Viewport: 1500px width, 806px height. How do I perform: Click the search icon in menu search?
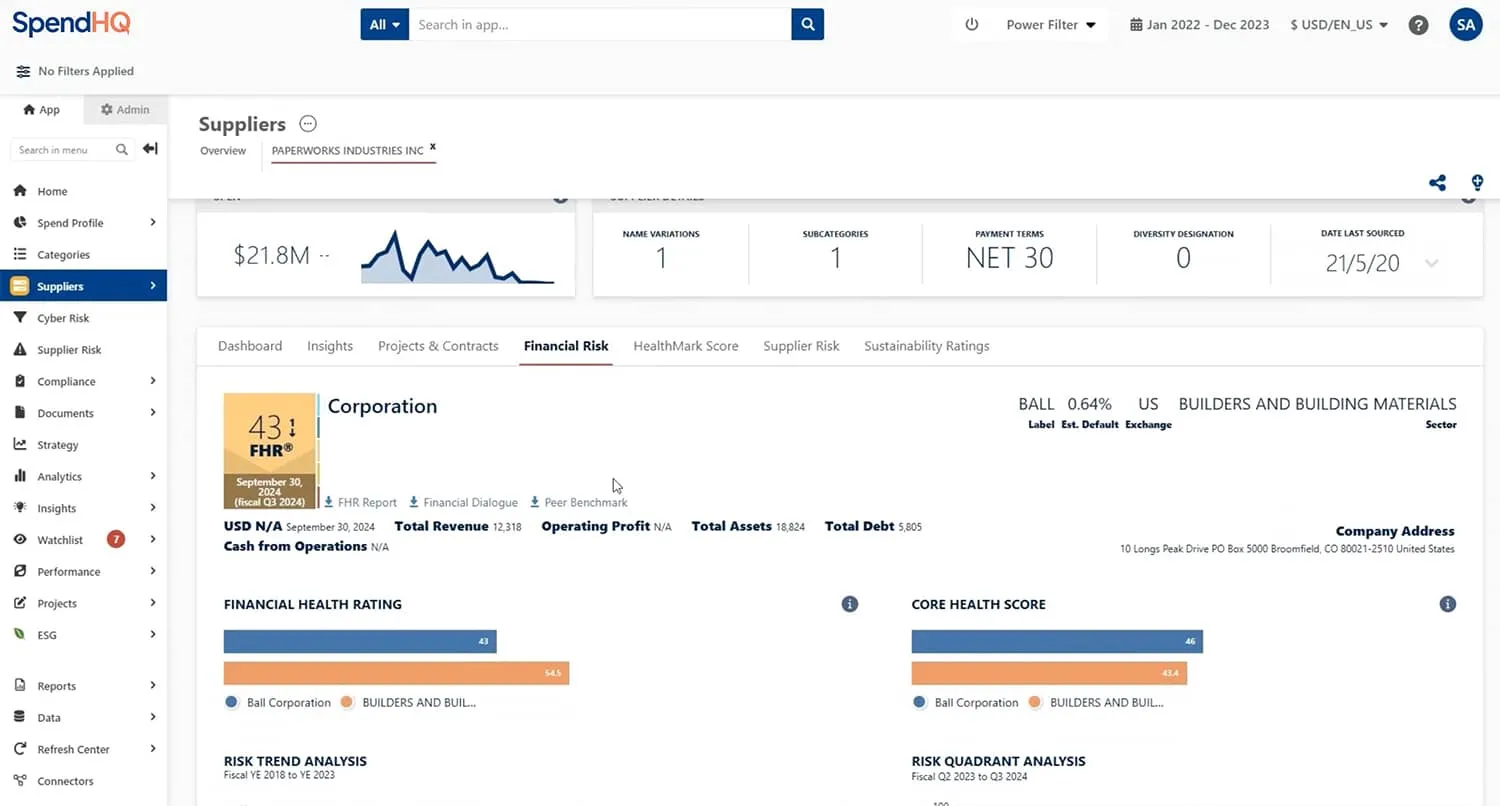coord(122,150)
